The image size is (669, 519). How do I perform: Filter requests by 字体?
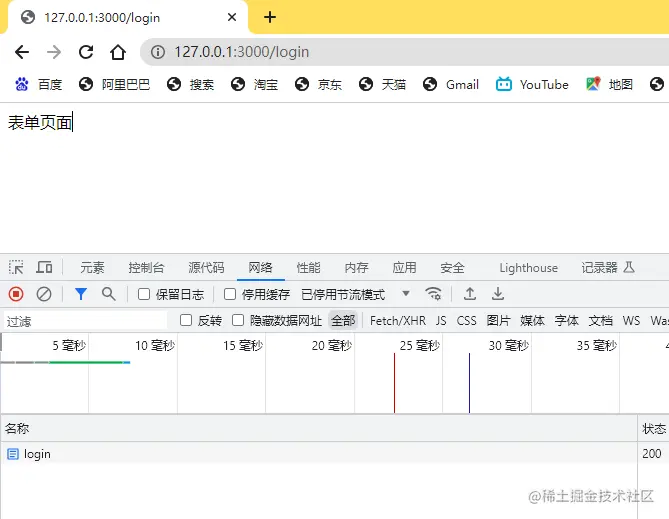tap(567, 321)
